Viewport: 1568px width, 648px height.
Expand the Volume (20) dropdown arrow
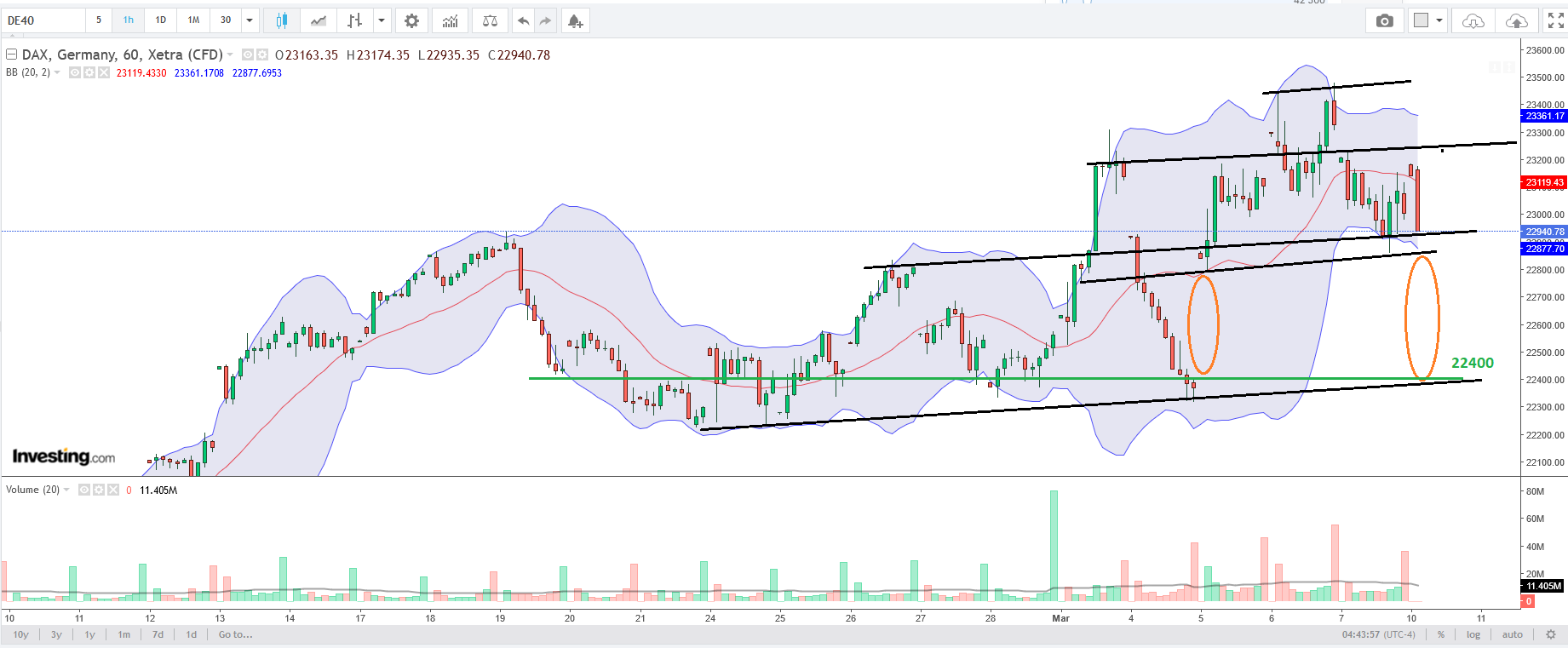(66, 490)
